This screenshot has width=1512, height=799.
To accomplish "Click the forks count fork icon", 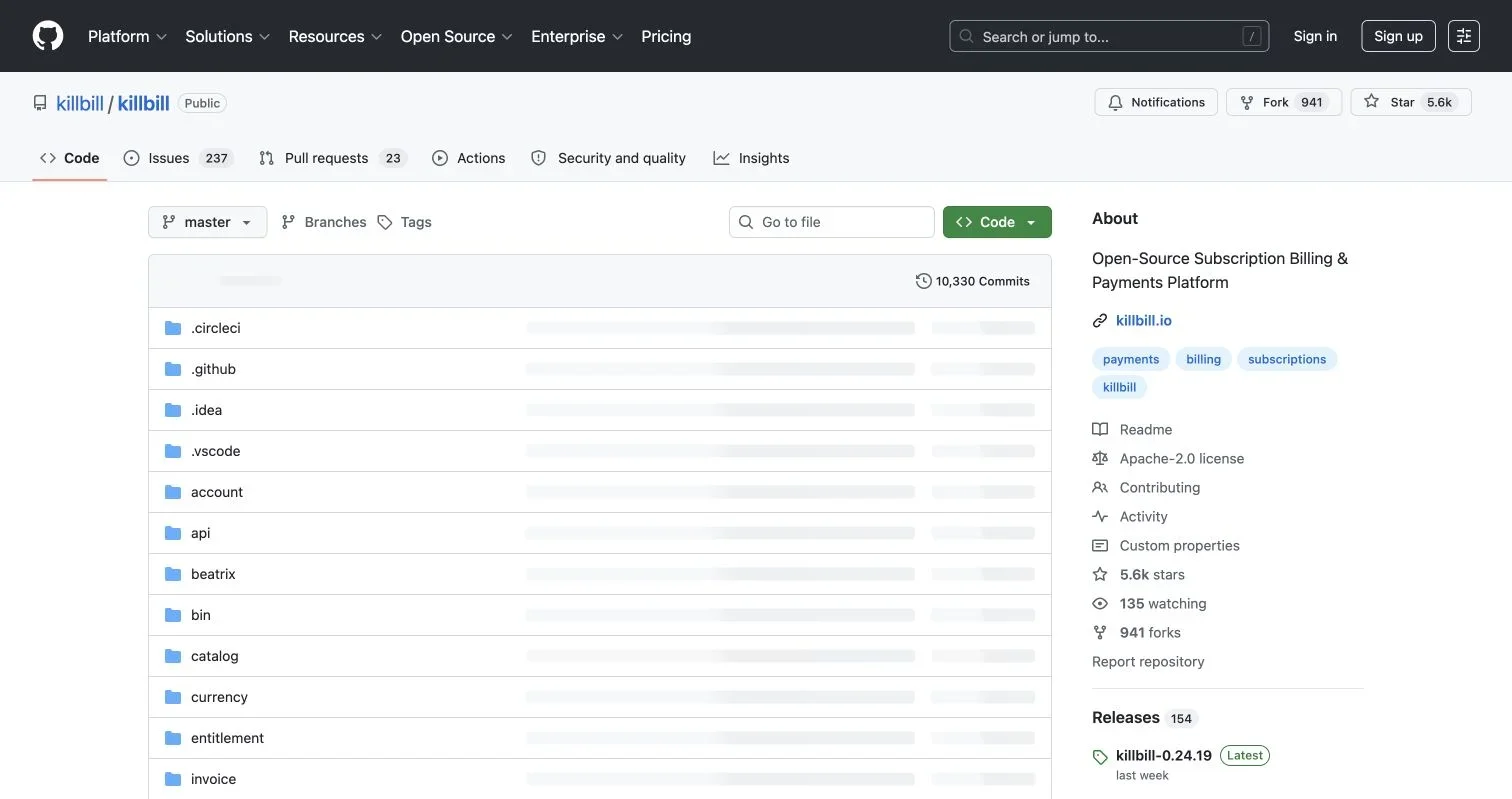I will coord(1100,632).
